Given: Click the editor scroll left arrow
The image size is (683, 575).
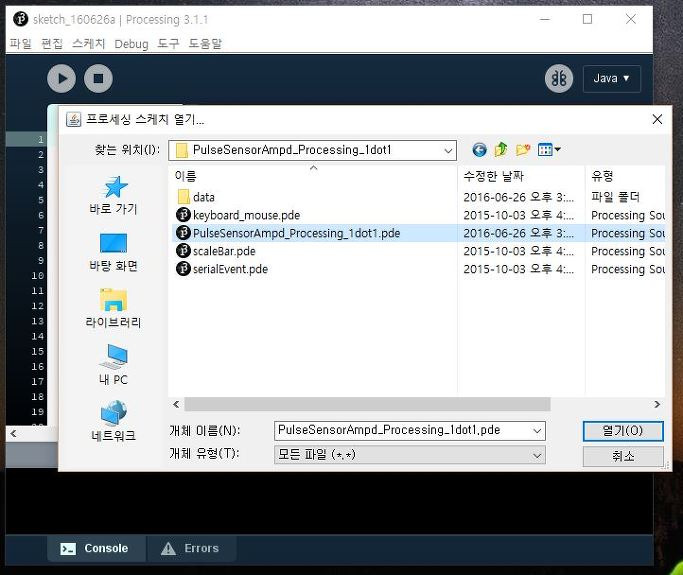Looking at the screenshot, I should click(14, 433).
